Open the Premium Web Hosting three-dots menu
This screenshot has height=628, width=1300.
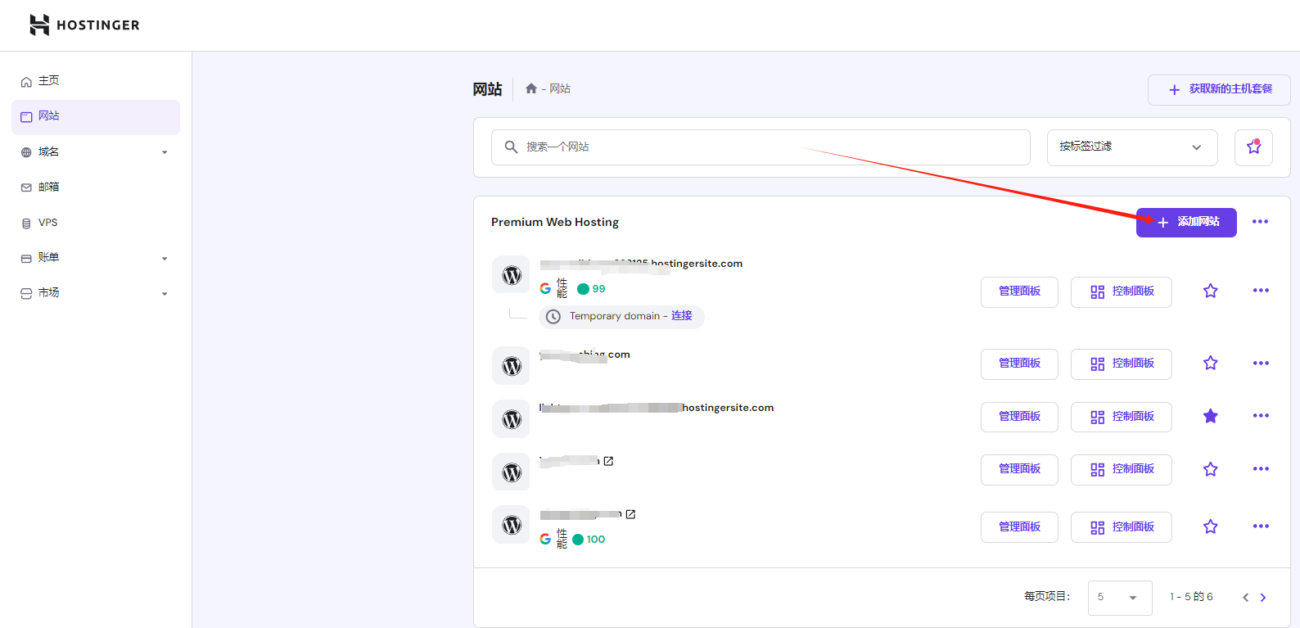pyautogui.click(x=1260, y=222)
